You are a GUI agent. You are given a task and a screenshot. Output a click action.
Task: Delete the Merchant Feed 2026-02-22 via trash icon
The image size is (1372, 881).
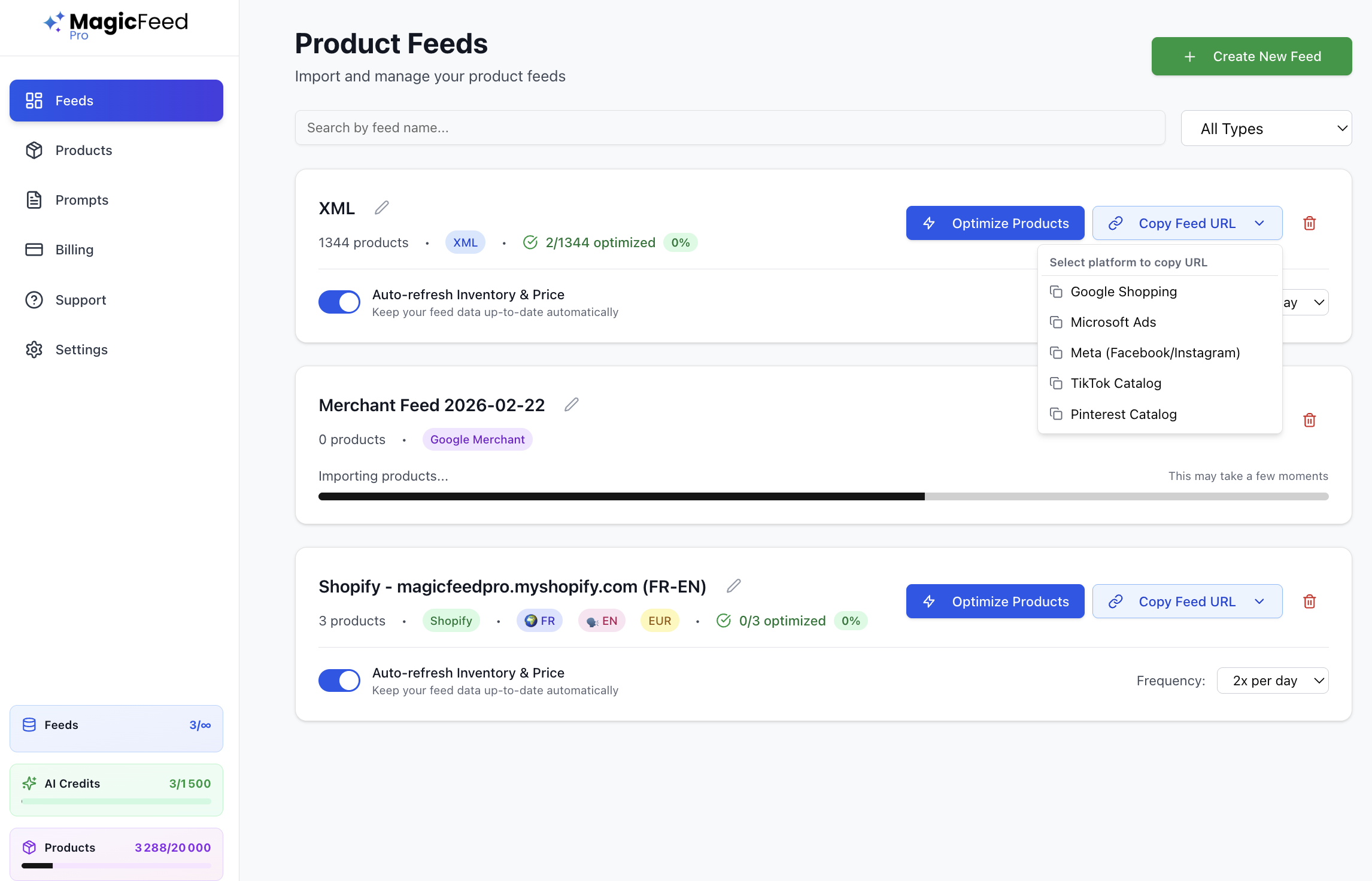pyautogui.click(x=1309, y=420)
